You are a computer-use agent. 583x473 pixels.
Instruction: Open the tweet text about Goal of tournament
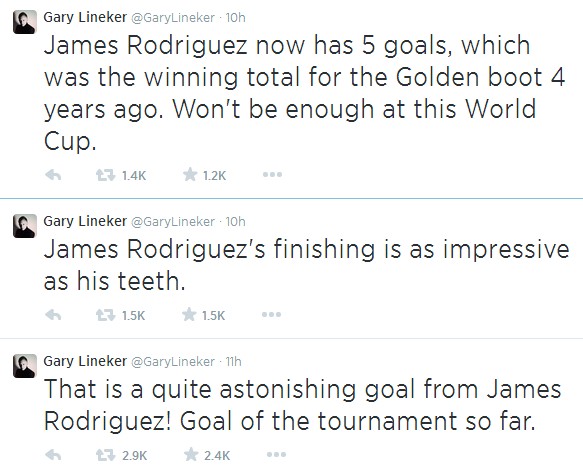(302, 405)
